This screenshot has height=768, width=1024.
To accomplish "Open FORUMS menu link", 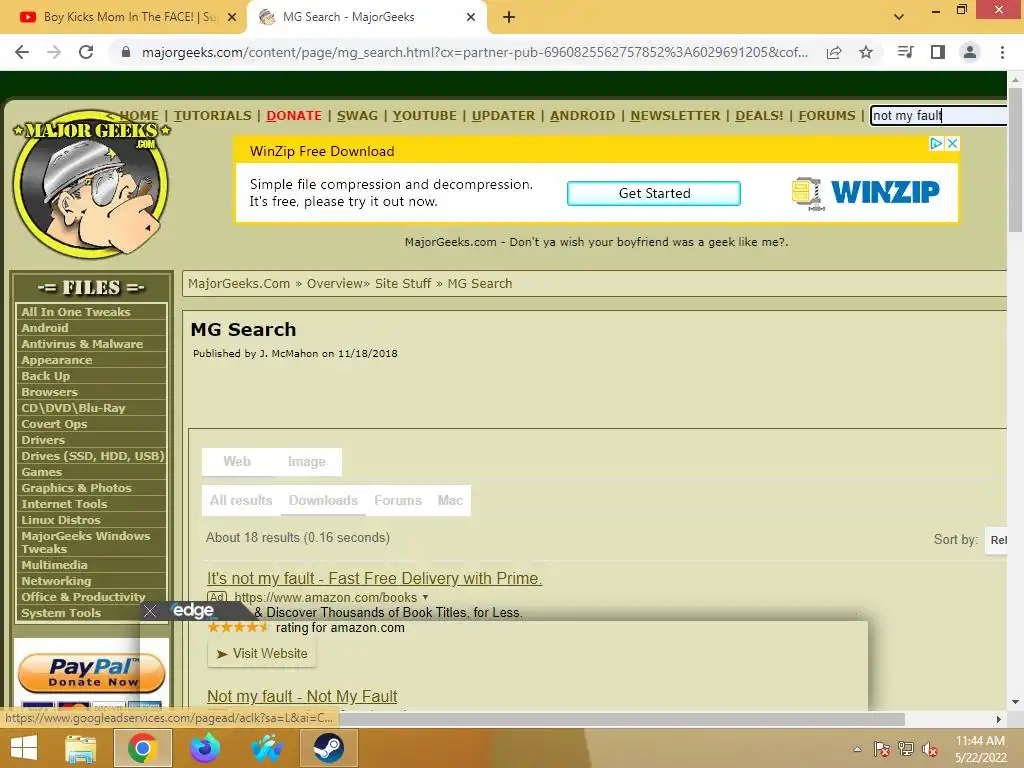I will click(827, 116).
